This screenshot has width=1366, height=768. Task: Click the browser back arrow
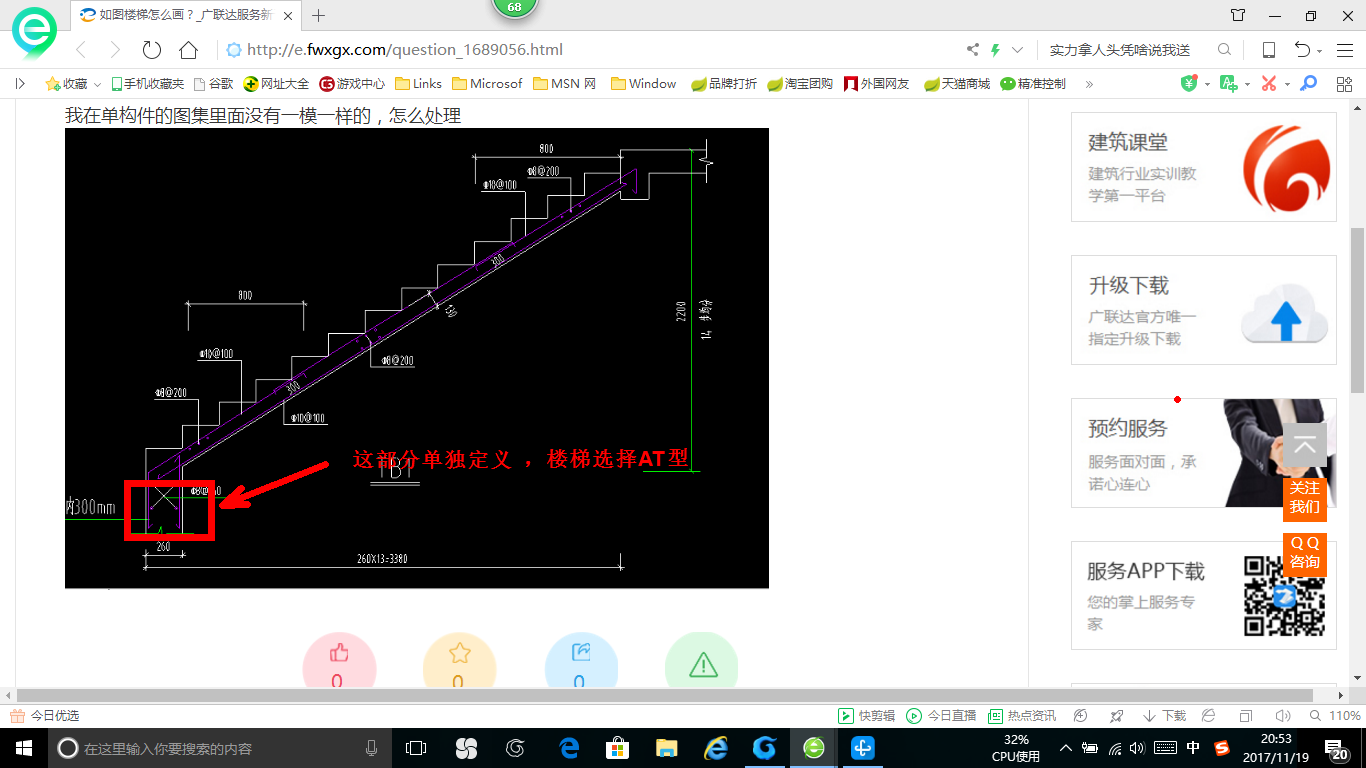click(x=81, y=50)
